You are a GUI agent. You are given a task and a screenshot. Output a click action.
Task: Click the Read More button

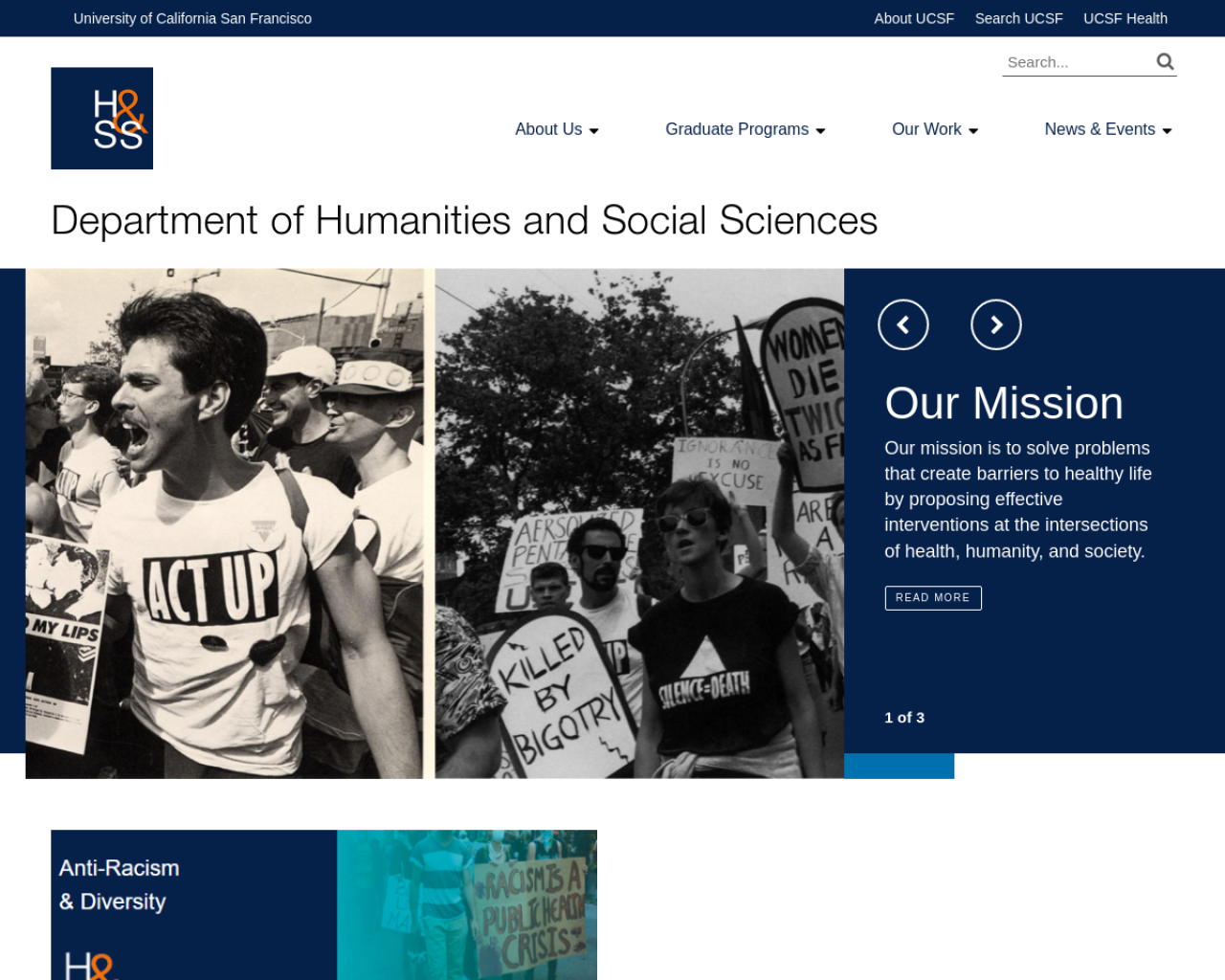tap(933, 597)
